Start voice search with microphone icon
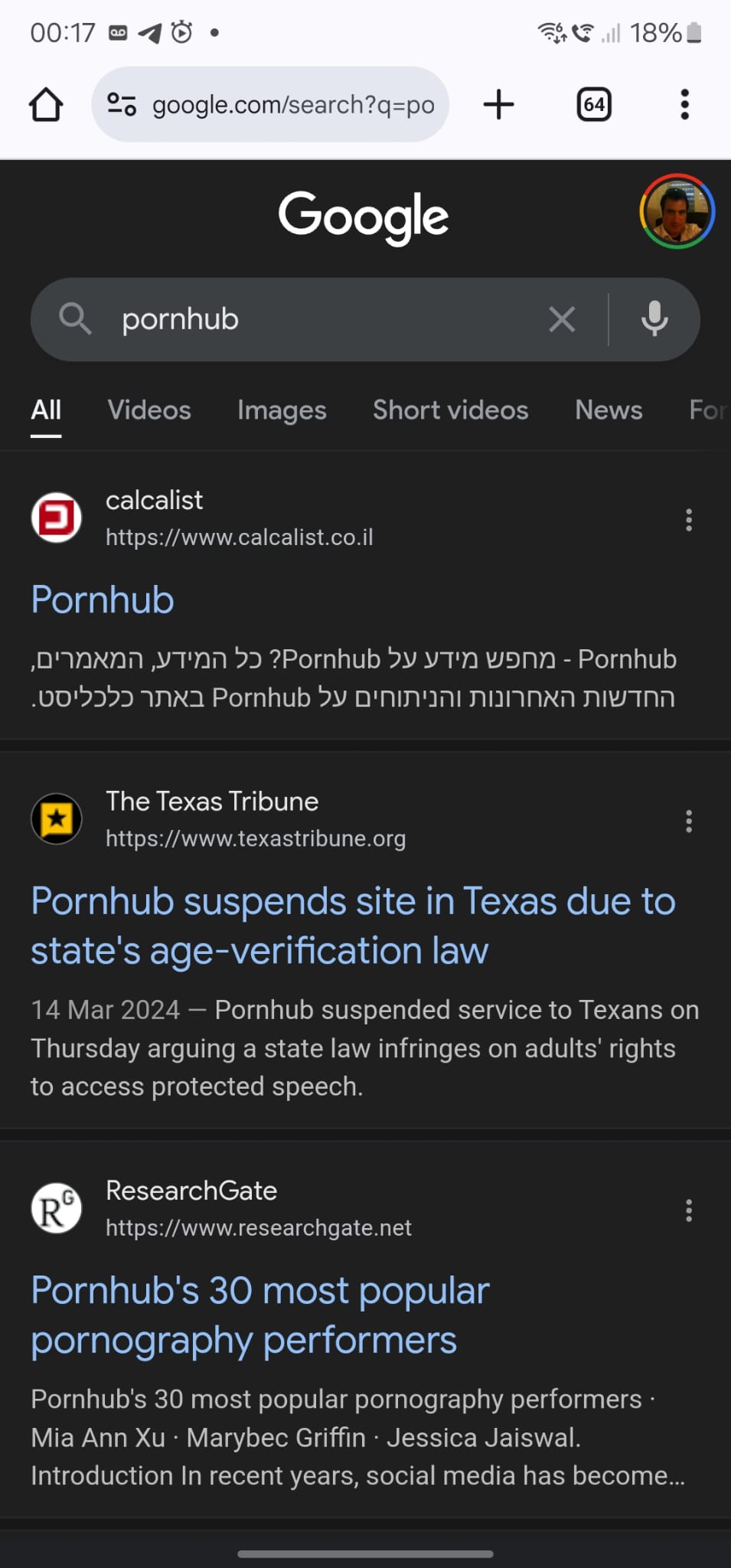The image size is (731, 1568). click(654, 319)
